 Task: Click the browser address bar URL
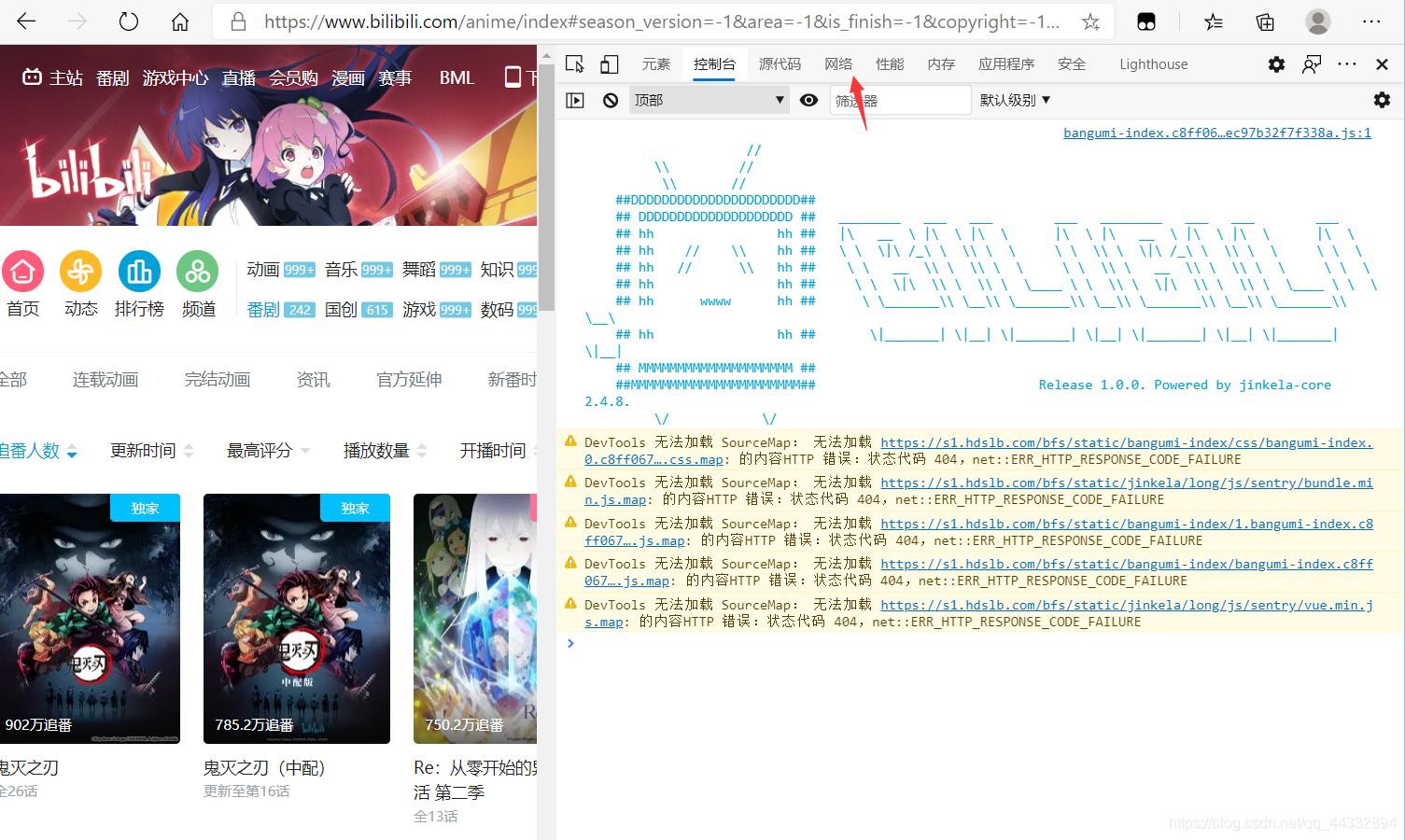(661, 21)
